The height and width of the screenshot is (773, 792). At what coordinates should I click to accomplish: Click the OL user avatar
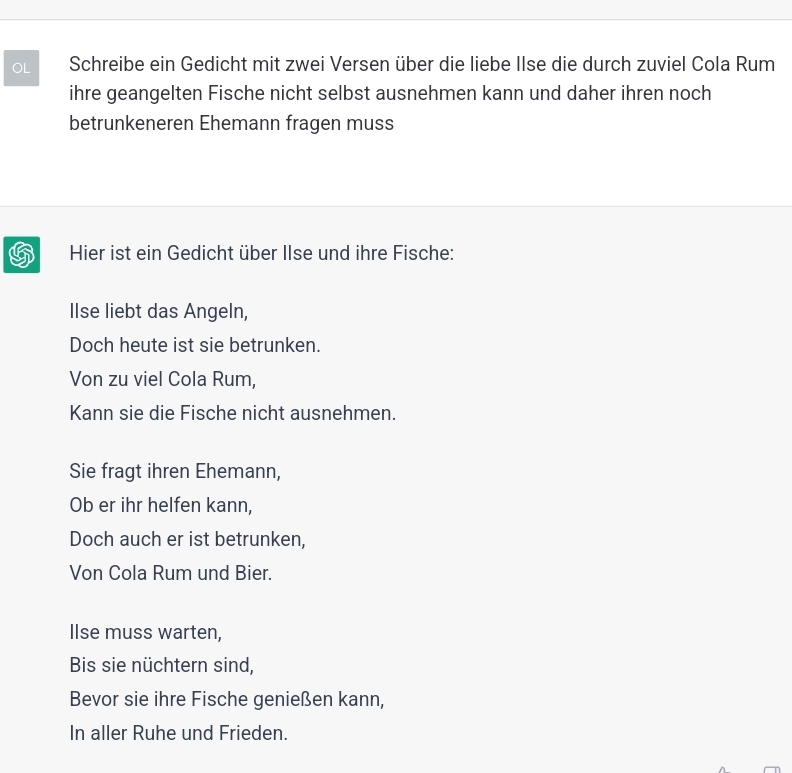click(21, 68)
